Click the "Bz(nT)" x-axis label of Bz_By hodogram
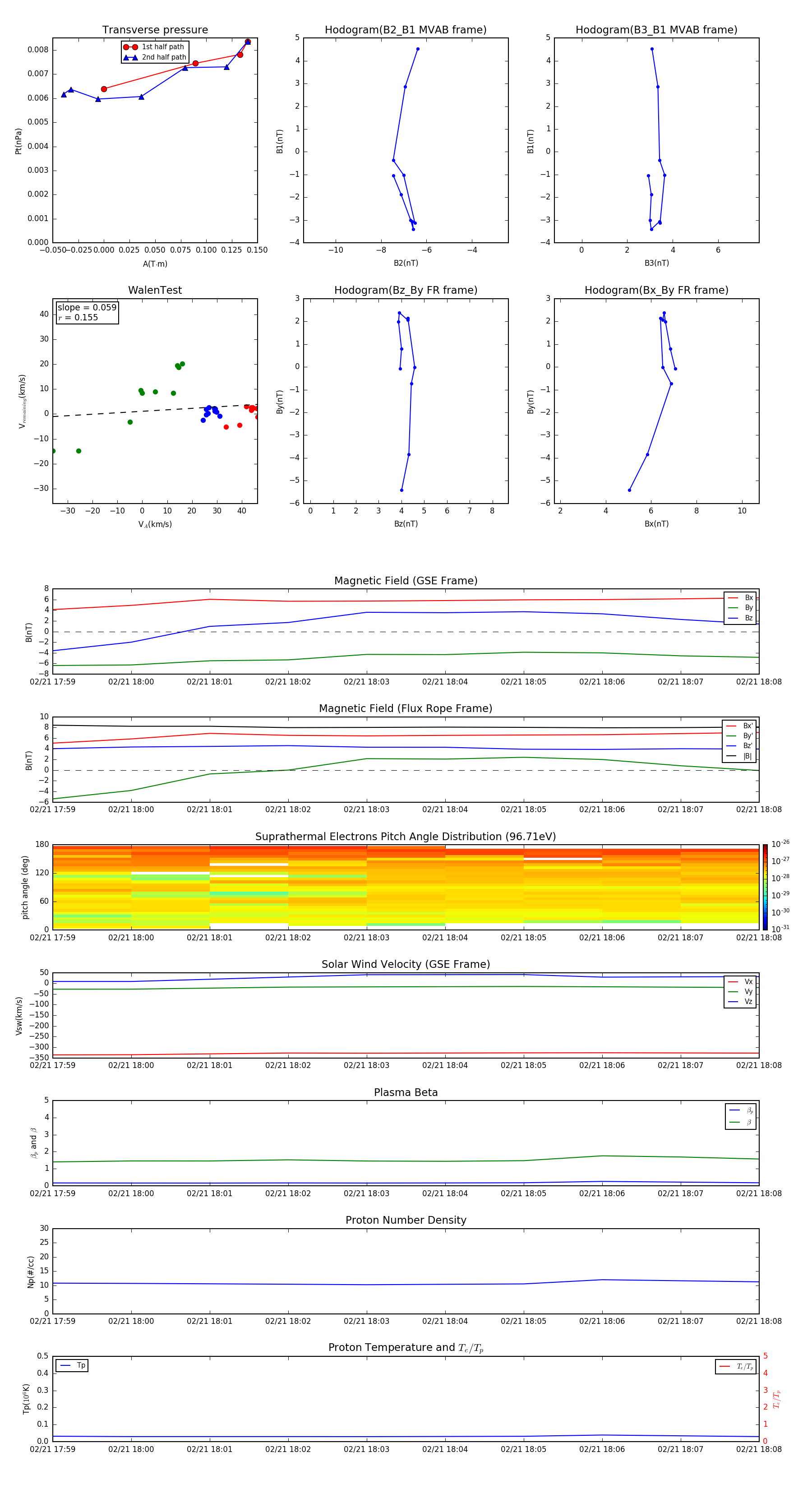The image size is (812, 1489). [x=406, y=524]
